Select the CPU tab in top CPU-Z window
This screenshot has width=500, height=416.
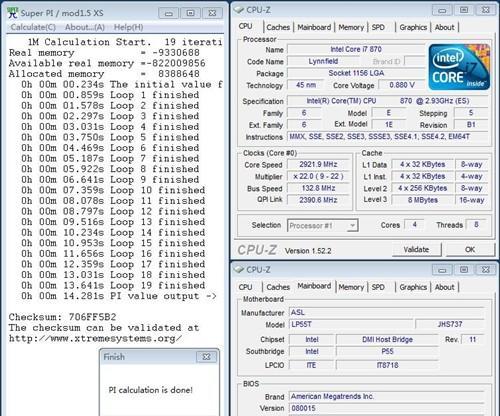pos(245,26)
